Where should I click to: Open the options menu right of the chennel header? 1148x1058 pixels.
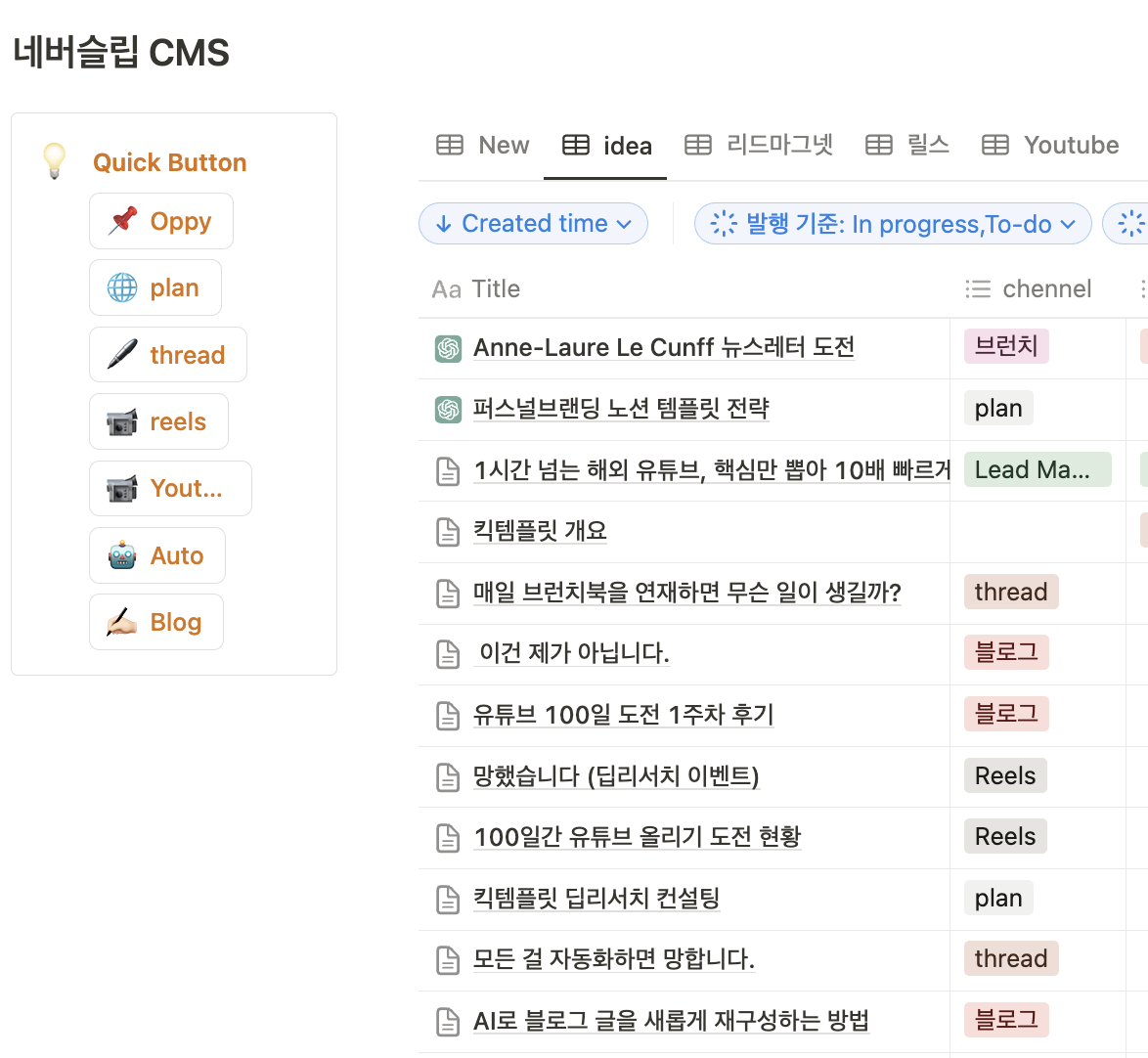tap(1142, 288)
